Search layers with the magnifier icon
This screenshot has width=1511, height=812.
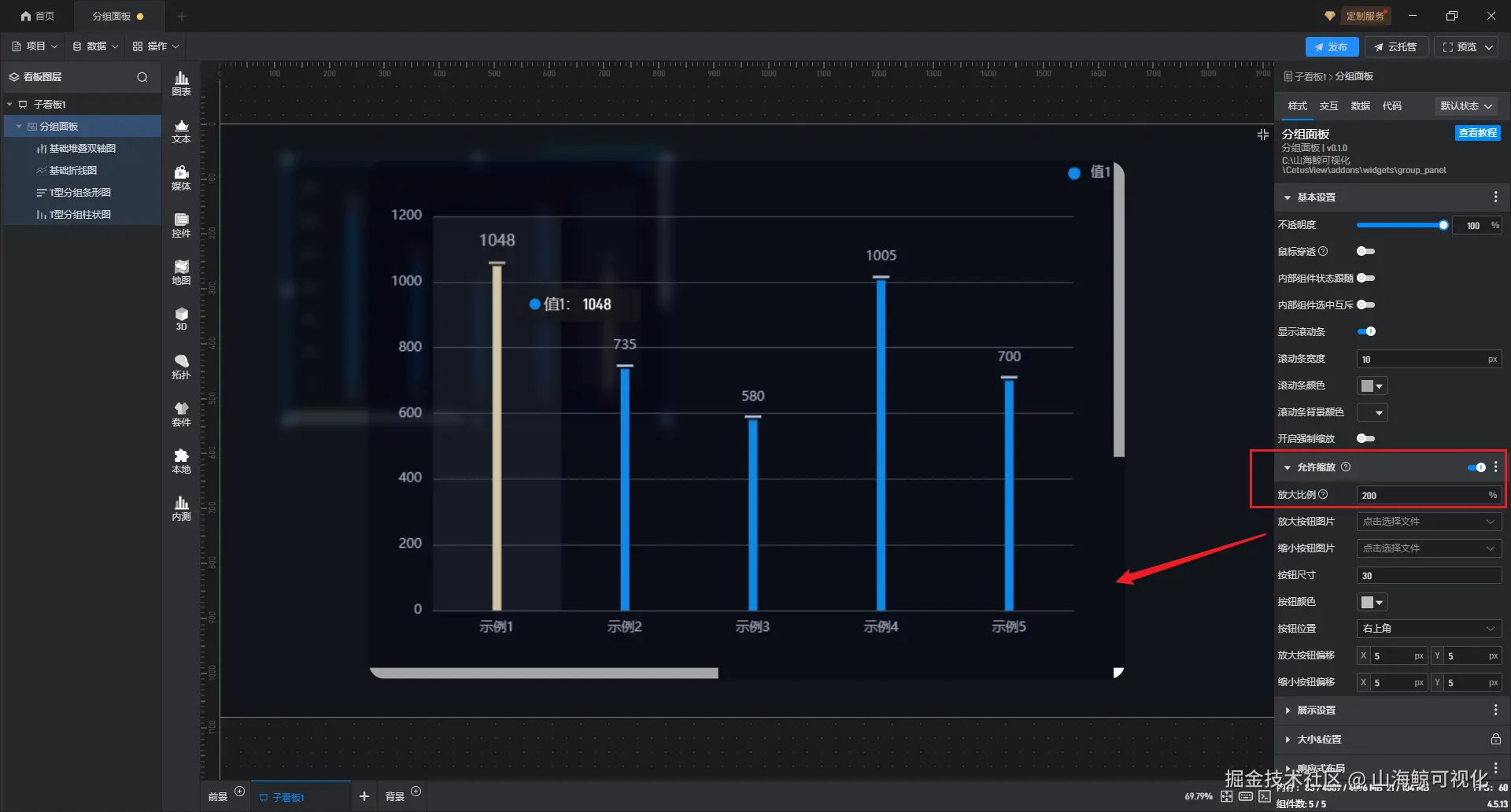142,77
